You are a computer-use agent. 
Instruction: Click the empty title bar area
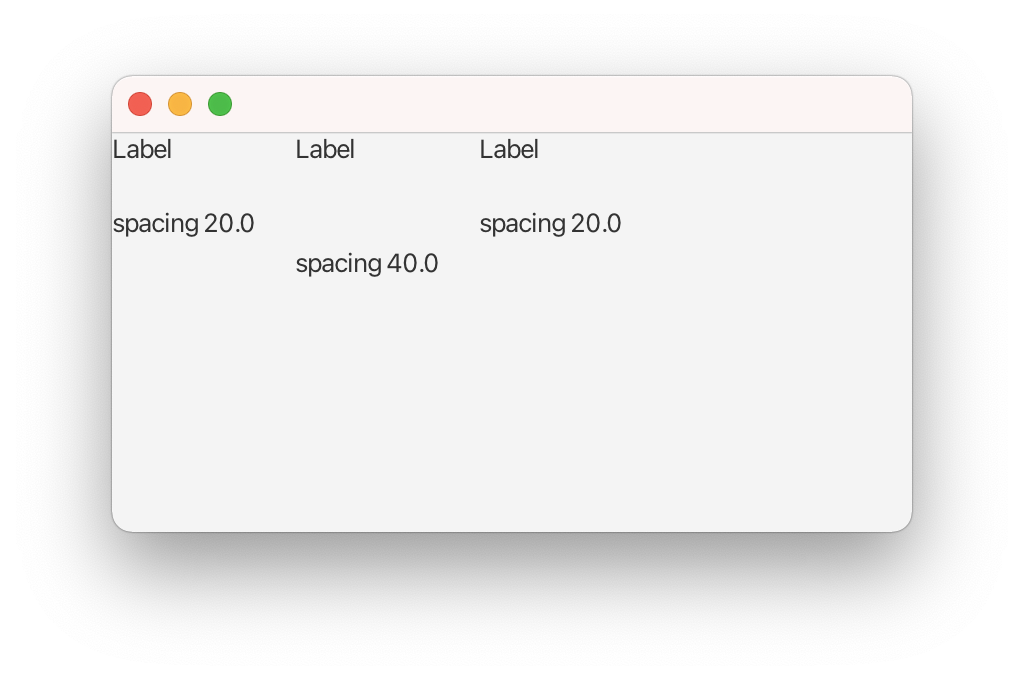coord(560,104)
